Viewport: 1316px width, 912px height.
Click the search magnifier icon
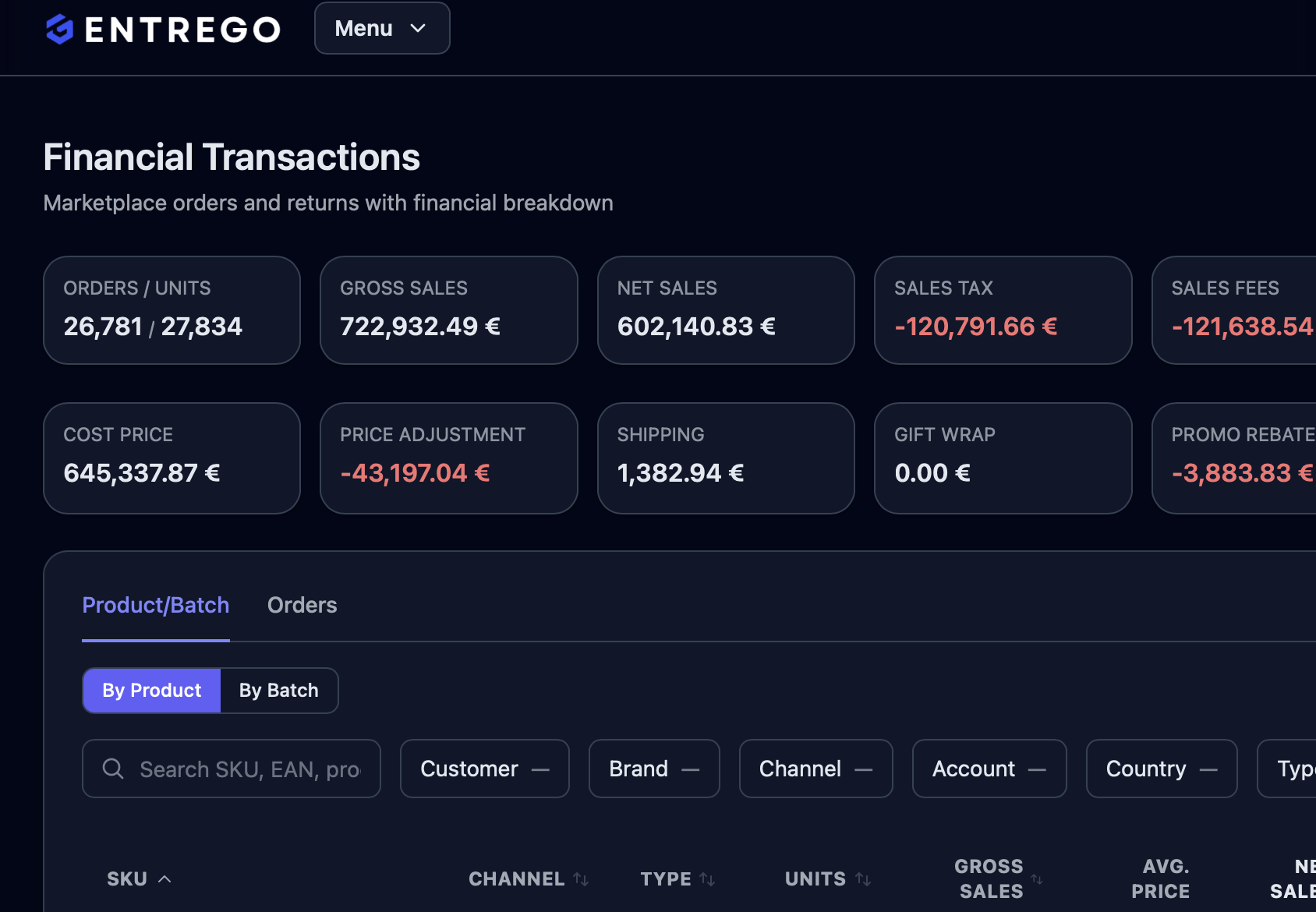[x=113, y=769]
